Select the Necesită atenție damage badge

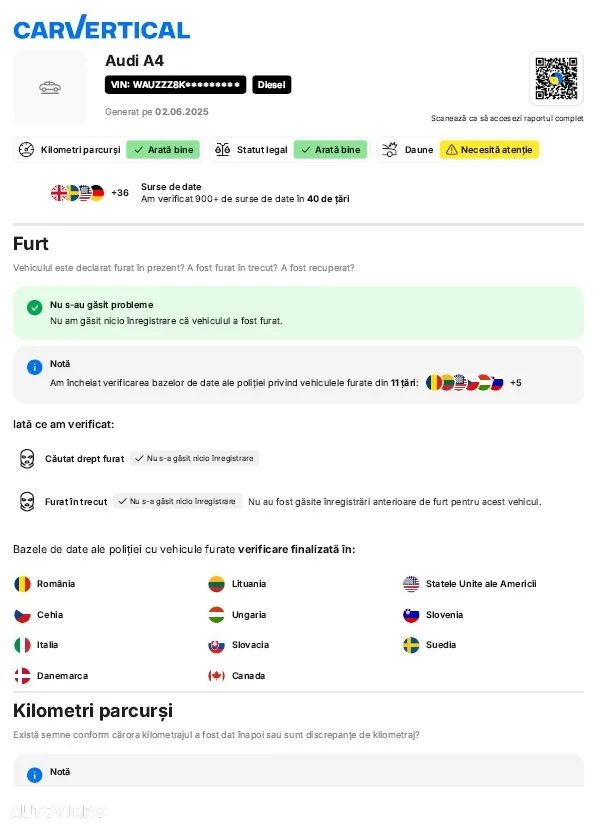pyautogui.click(x=489, y=150)
